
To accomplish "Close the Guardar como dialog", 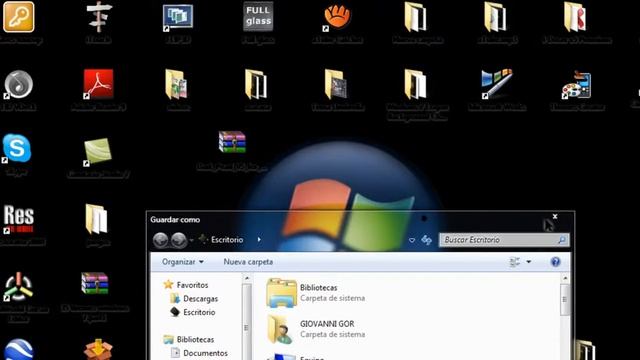I will [555, 216].
